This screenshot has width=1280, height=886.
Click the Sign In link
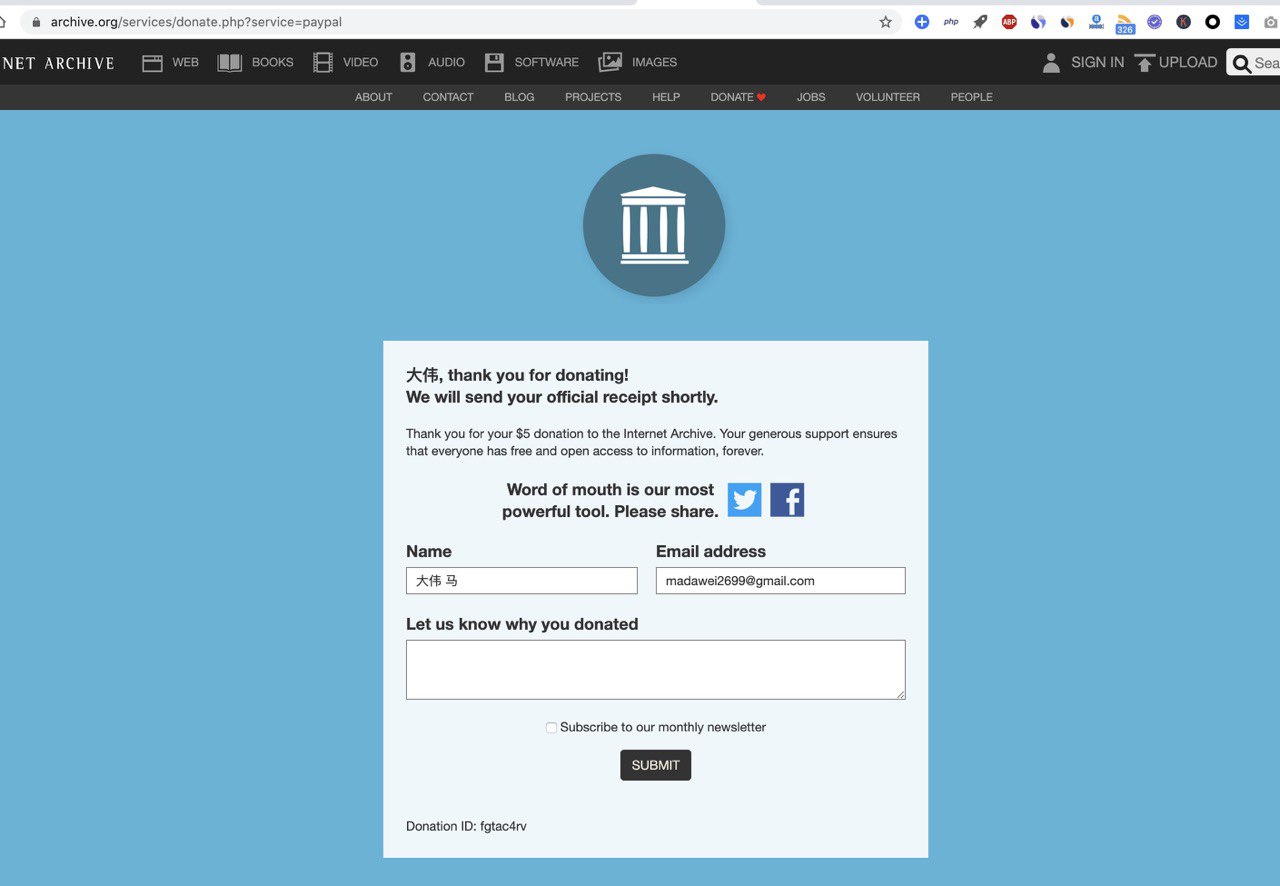[1096, 62]
